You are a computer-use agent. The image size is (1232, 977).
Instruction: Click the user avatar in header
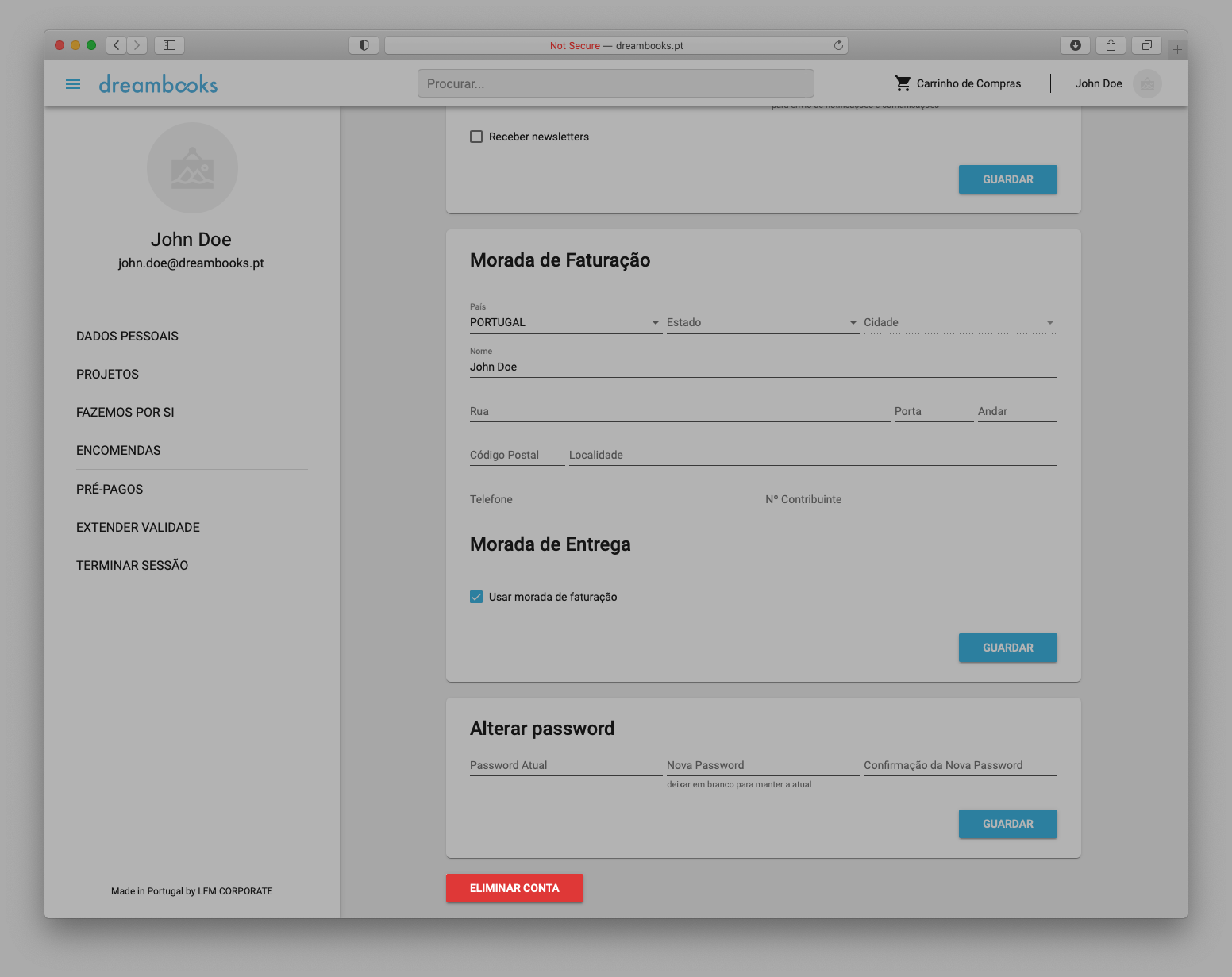click(x=1146, y=83)
